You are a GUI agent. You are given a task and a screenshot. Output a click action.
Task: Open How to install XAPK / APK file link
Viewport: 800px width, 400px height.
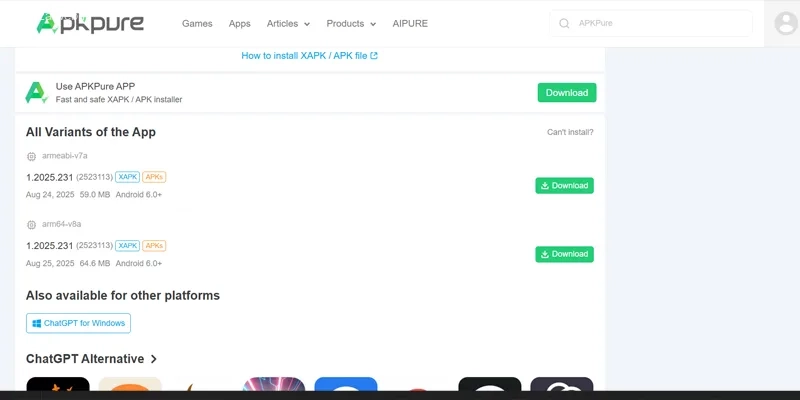[309, 56]
